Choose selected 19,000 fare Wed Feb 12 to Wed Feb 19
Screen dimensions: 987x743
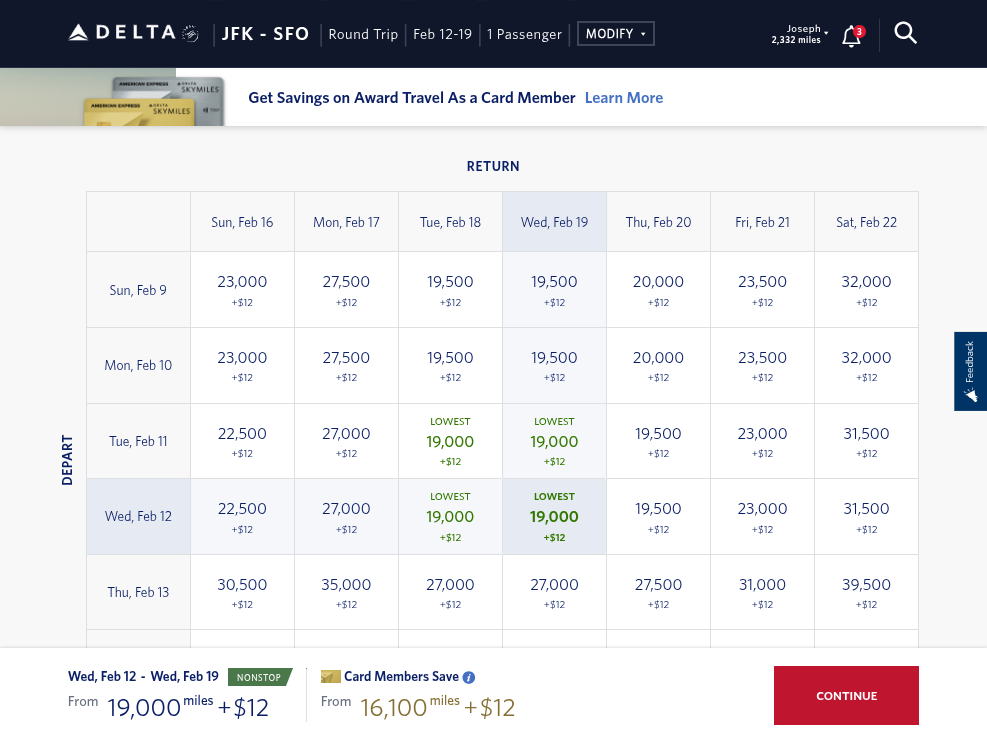[x=555, y=516]
